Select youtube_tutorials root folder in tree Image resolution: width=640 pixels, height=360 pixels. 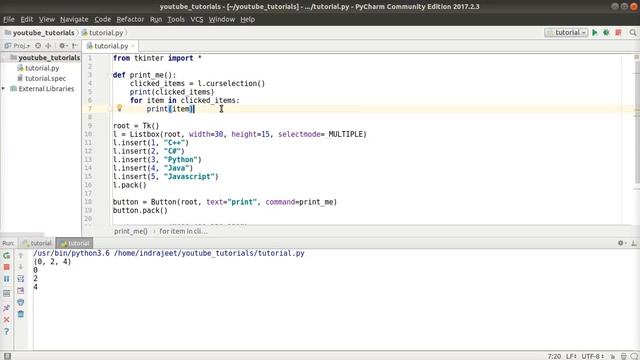pyautogui.click(x=45, y=58)
